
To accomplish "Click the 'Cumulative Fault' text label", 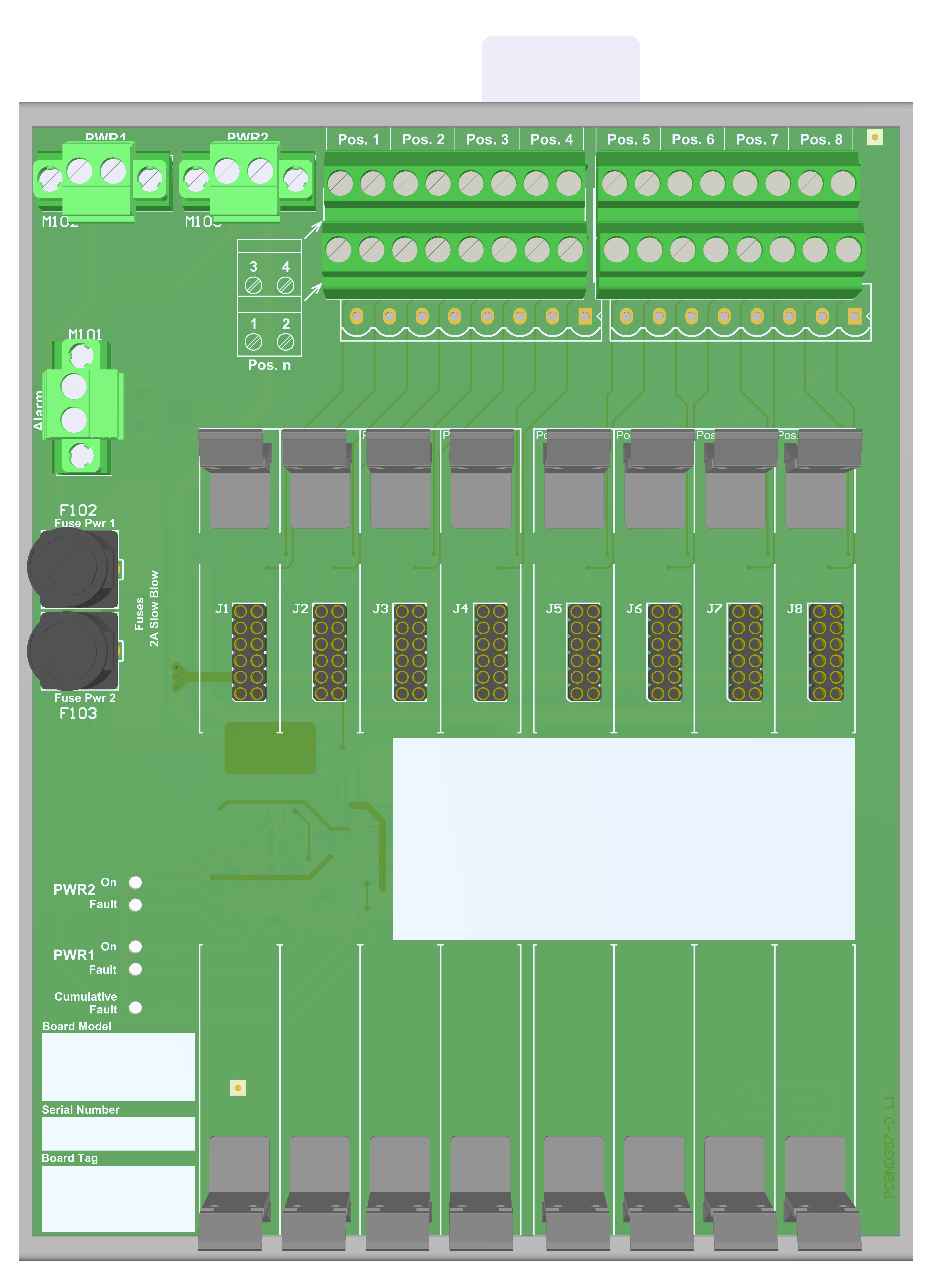I will point(86,1003).
